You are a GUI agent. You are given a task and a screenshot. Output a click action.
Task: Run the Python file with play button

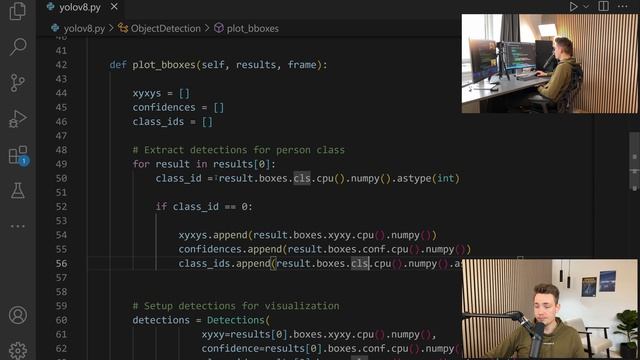[x=573, y=7]
